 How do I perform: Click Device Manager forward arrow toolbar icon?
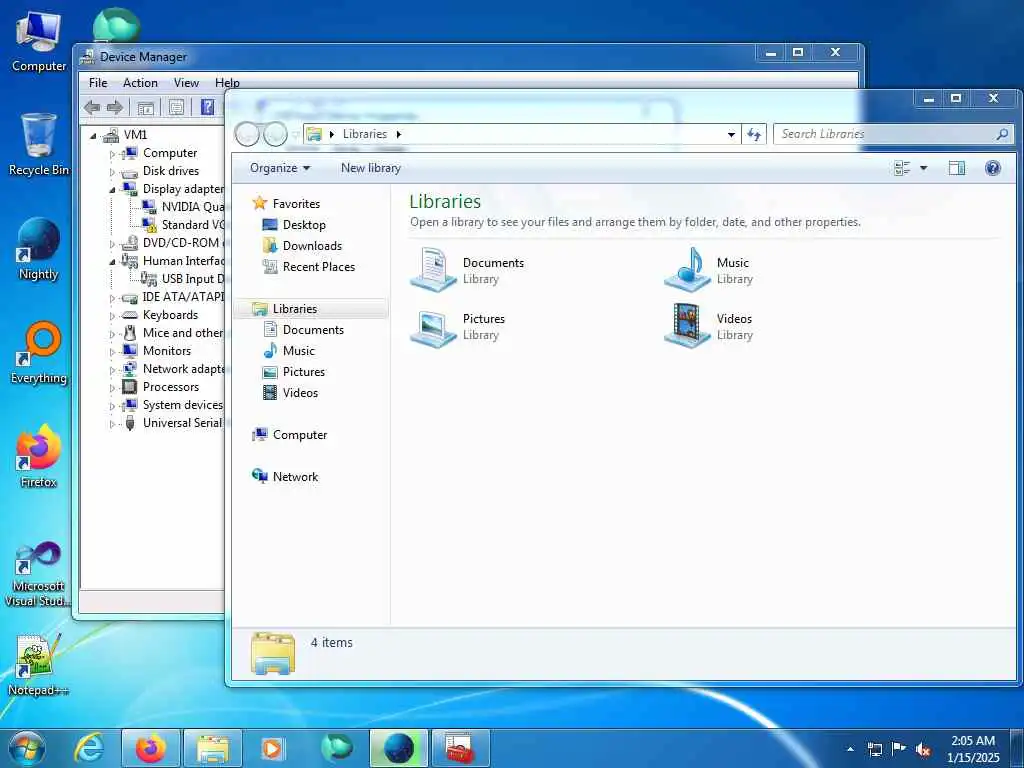(115, 107)
